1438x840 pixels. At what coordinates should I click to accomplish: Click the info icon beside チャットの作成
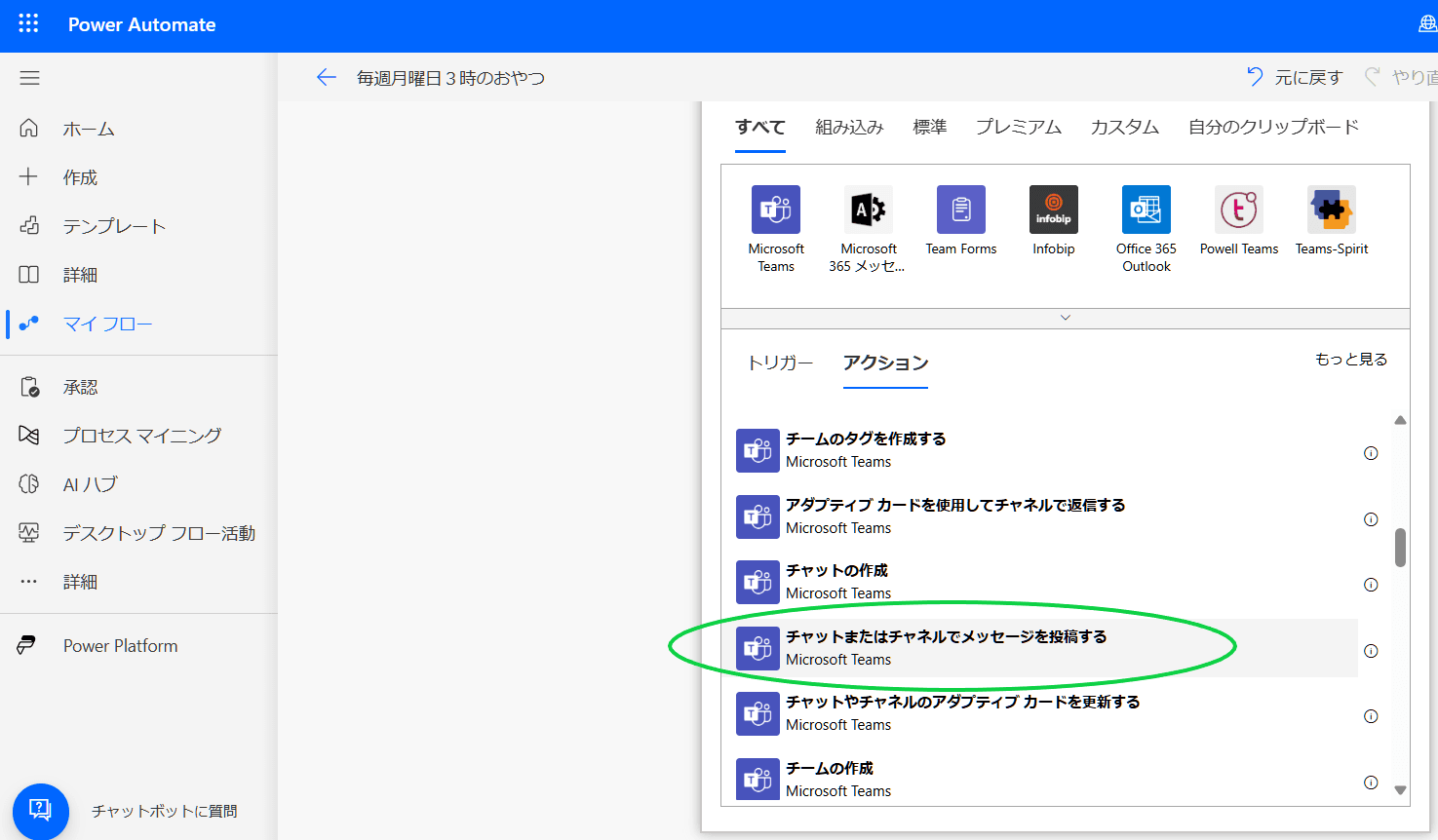(x=1370, y=585)
